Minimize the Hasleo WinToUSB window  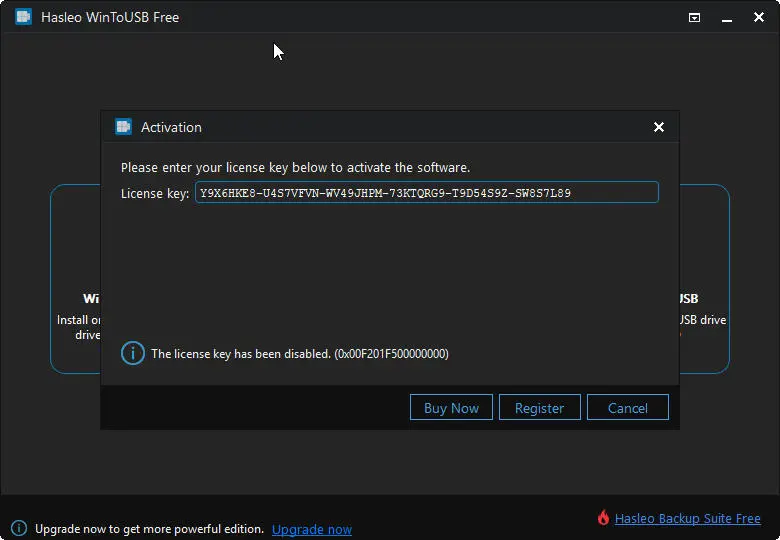coord(727,18)
